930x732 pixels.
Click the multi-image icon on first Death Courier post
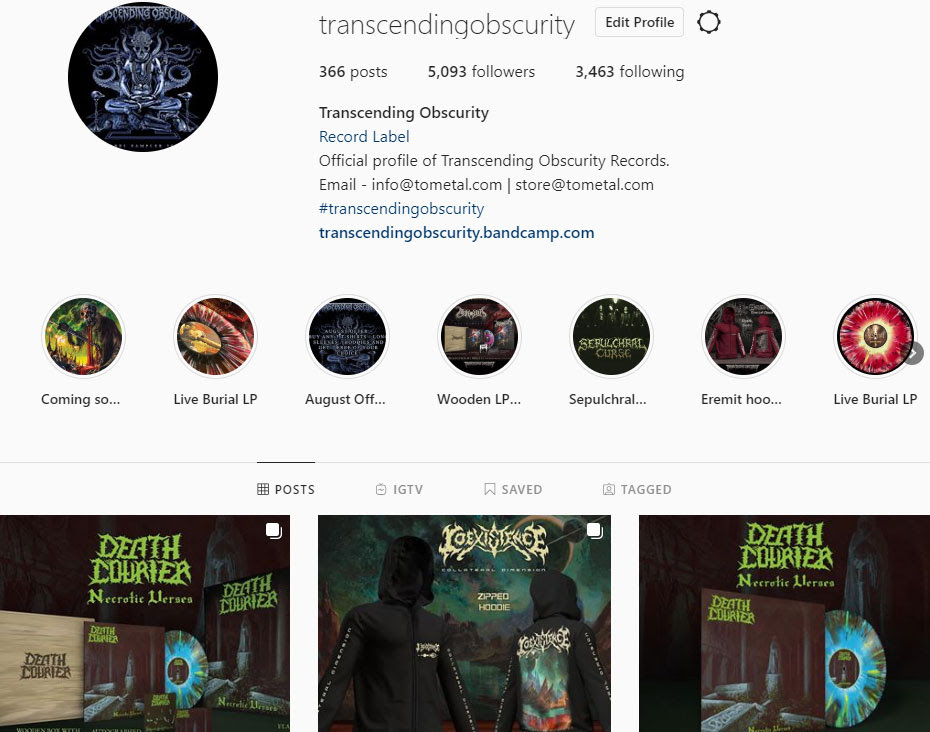click(273, 530)
